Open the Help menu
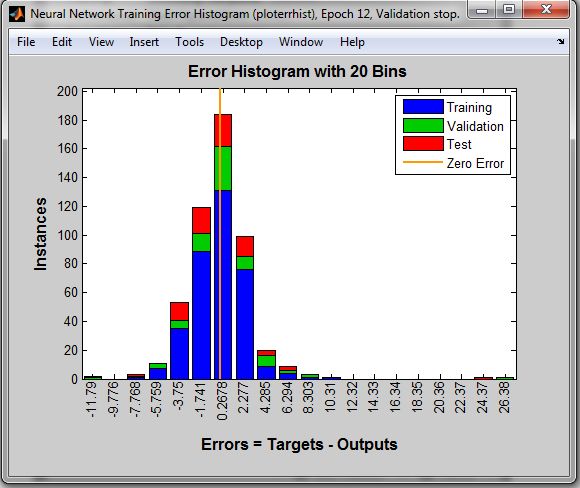 pos(352,42)
